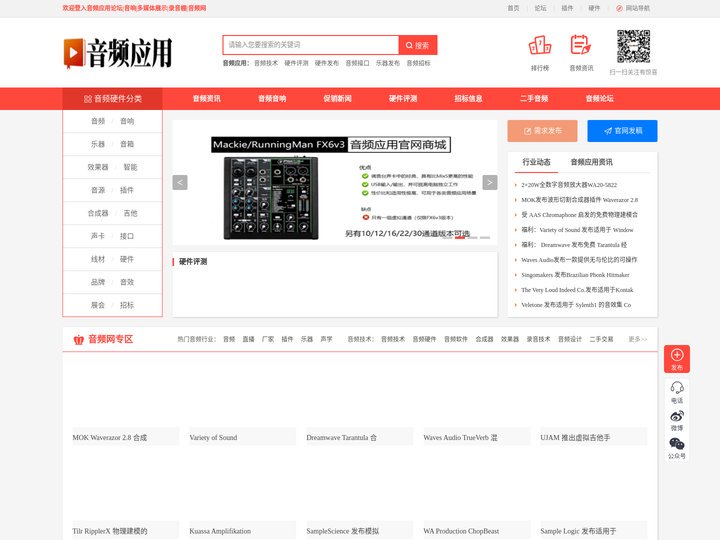Select 线材 in sidebar categories
Screen dimensions: 720x540
pos(98,259)
